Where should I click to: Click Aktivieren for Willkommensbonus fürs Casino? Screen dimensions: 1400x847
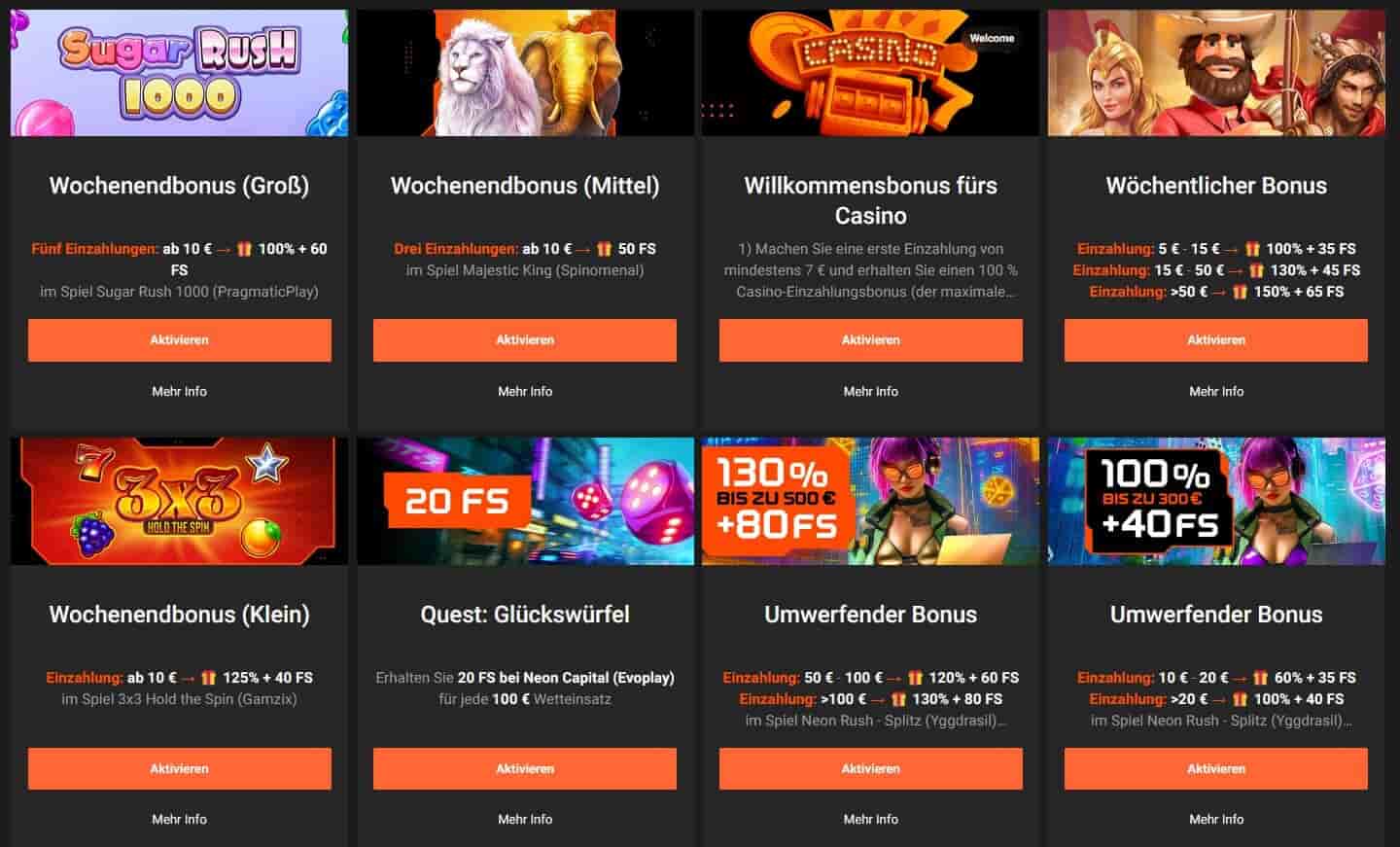[x=870, y=340]
